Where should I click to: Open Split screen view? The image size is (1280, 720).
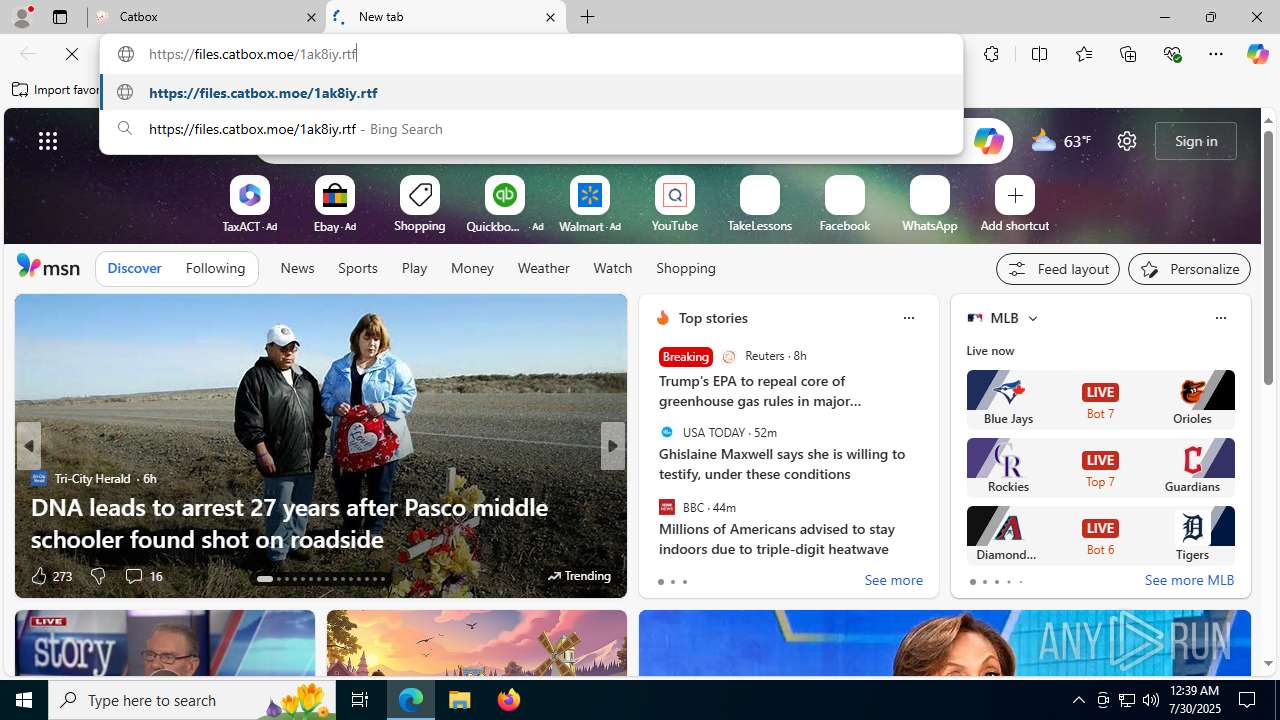tap(1039, 54)
